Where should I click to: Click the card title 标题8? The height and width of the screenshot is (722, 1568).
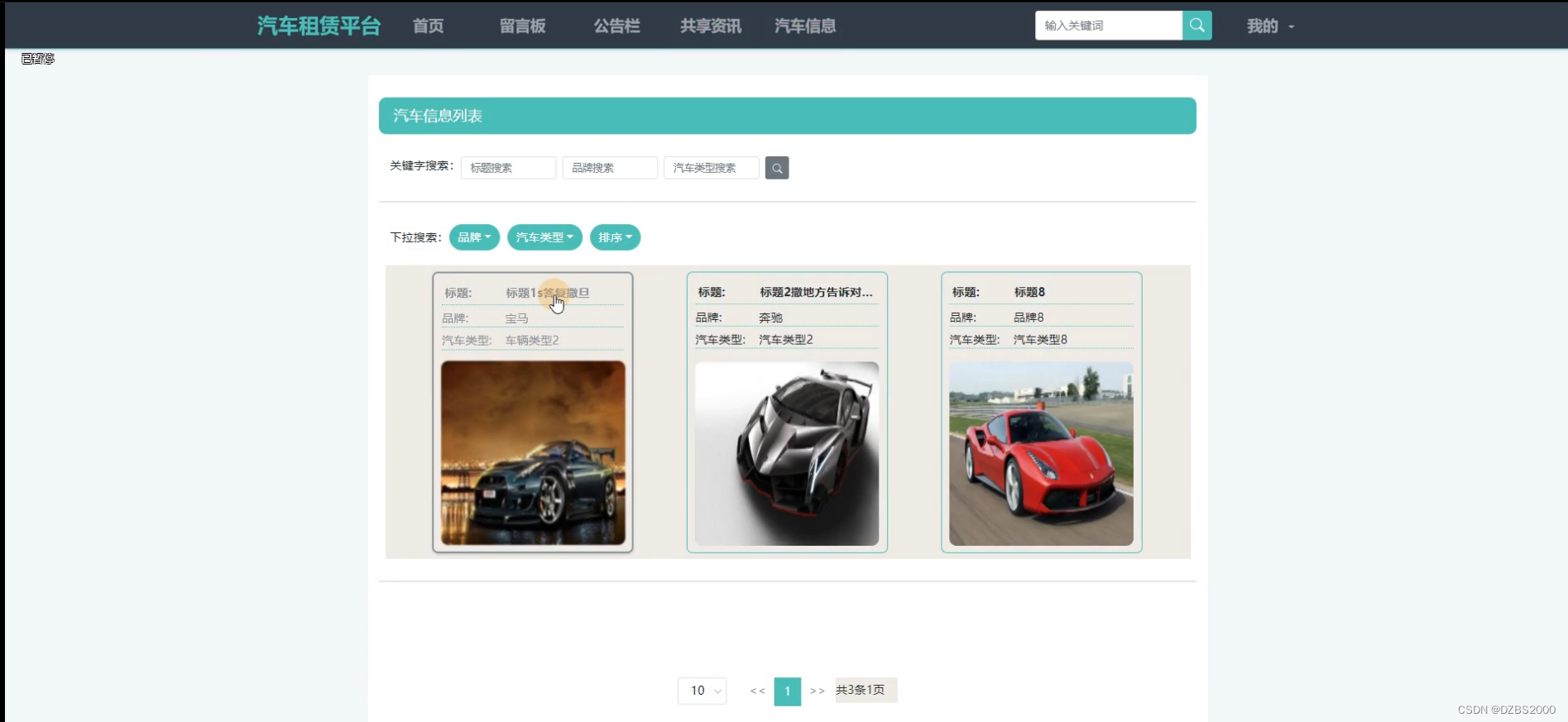click(x=1029, y=292)
